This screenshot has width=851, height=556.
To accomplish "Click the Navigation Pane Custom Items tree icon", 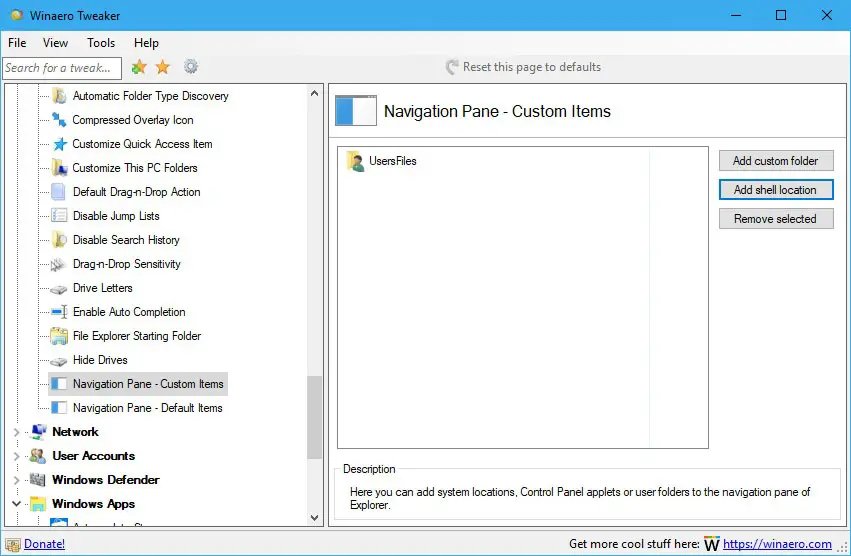I will coord(59,384).
